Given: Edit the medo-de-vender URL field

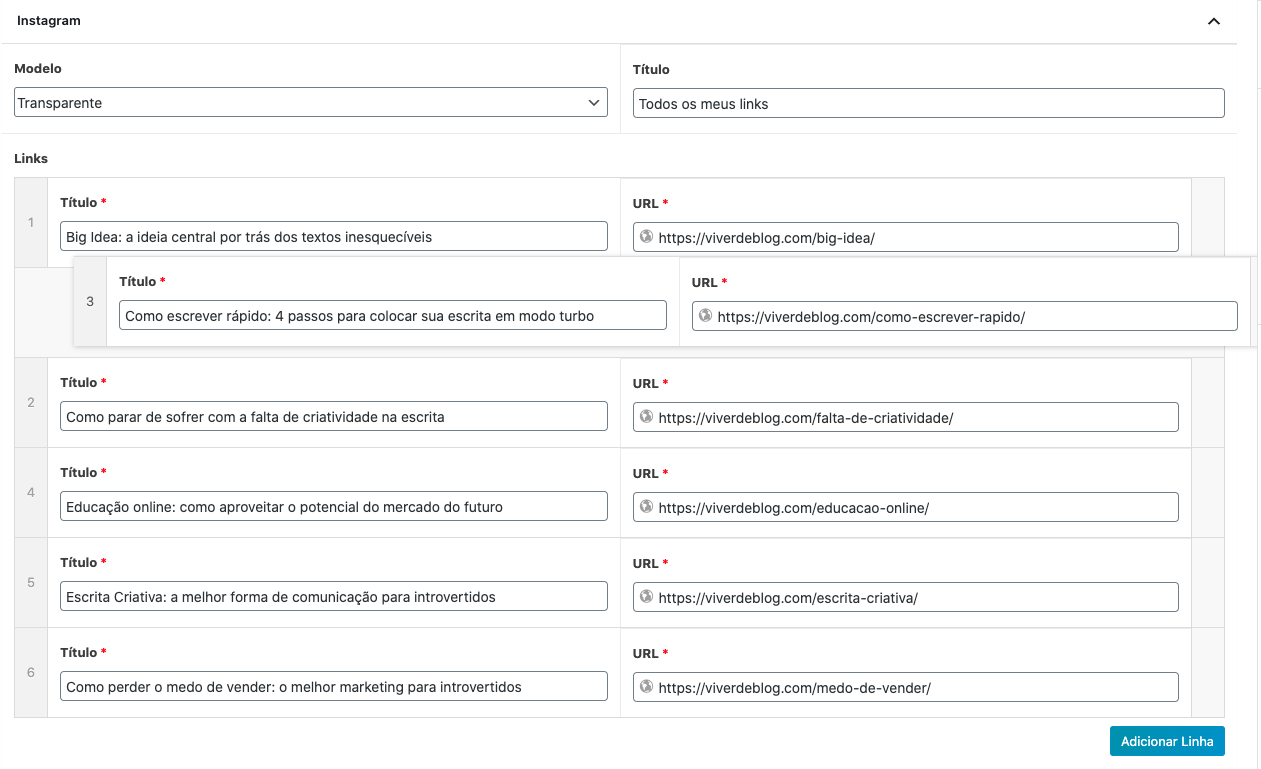Looking at the screenshot, I should point(906,687).
